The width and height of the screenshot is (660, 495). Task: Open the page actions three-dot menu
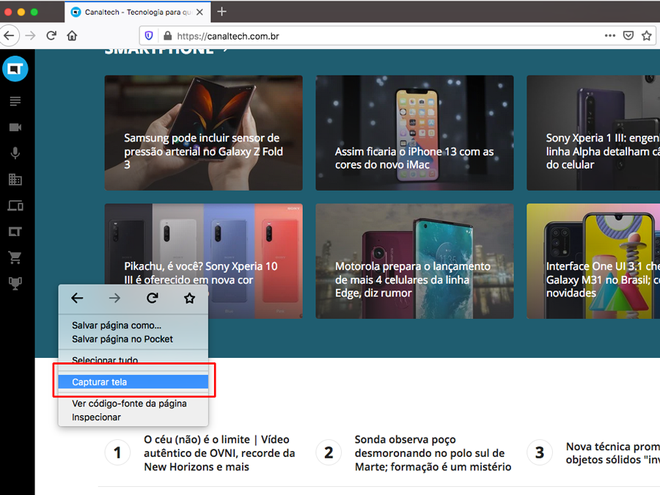(610, 36)
